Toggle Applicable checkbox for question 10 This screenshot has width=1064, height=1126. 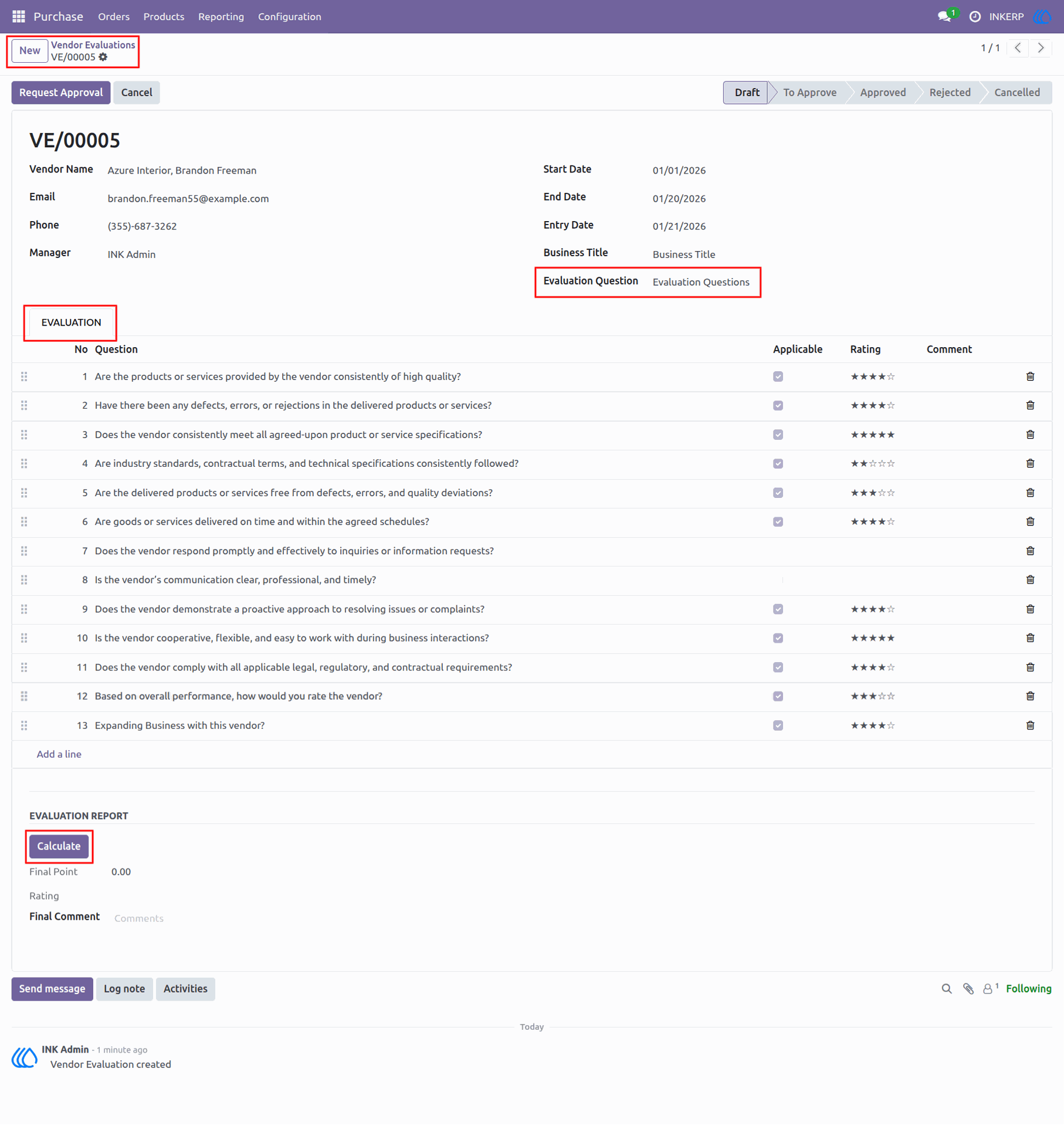(778, 638)
